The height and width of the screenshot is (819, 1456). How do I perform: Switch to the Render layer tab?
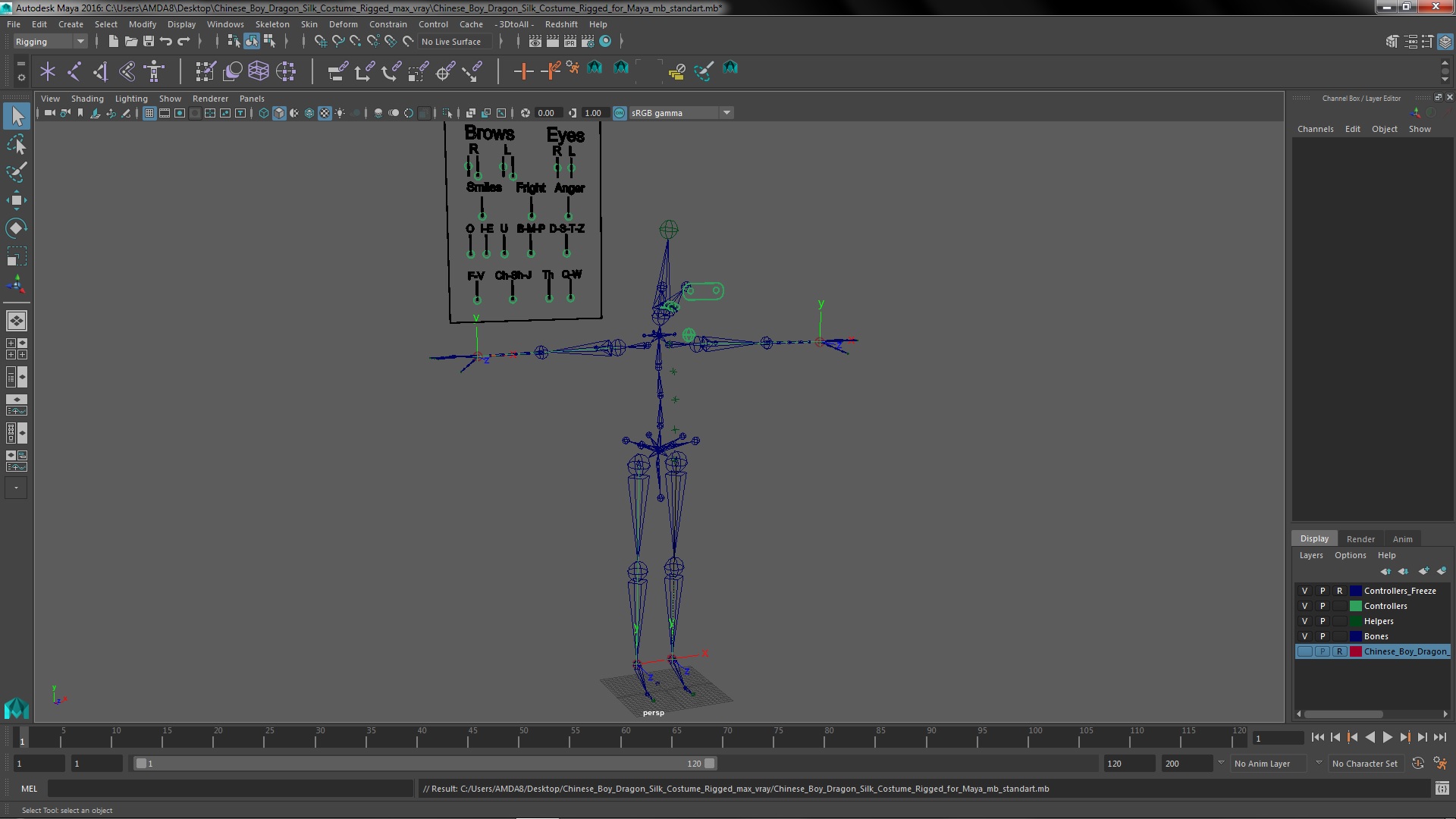point(1360,539)
